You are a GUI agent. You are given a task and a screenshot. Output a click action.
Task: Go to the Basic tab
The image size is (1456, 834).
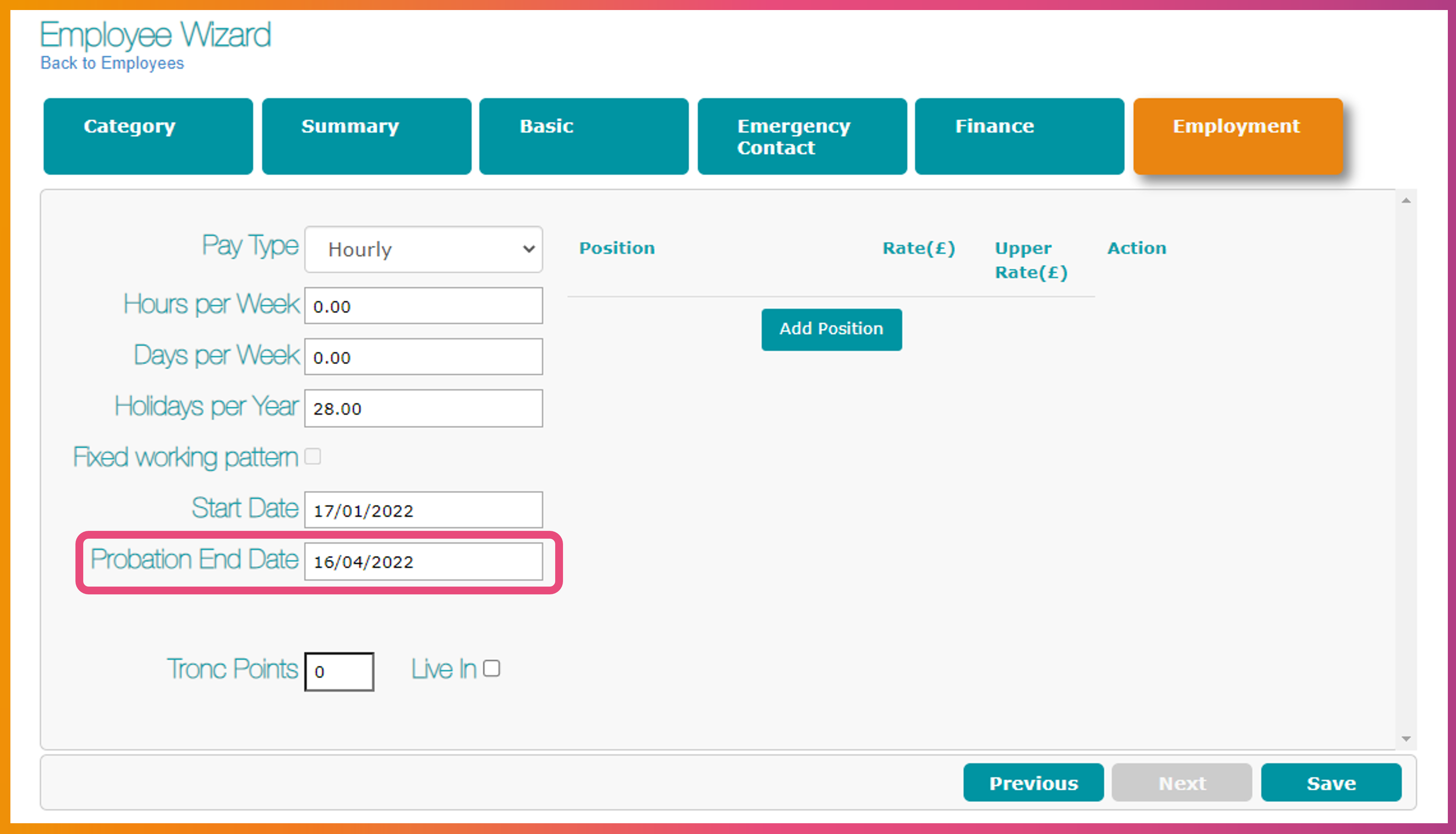point(583,136)
